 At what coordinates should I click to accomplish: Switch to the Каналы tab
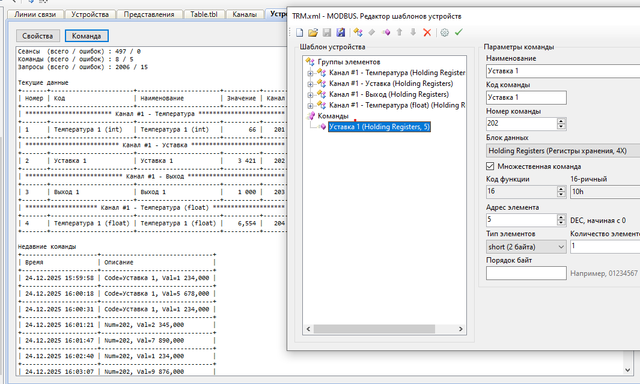click(x=244, y=14)
